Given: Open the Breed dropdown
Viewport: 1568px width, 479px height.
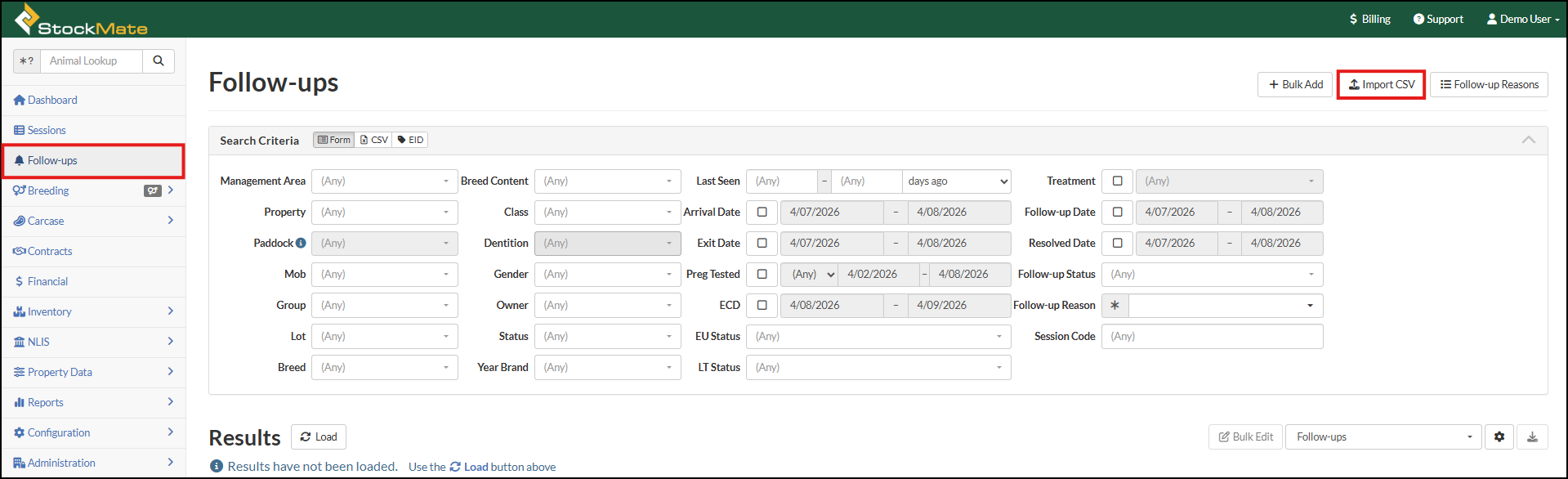Looking at the screenshot, I should pyautogui.click(x=385, y=367).
